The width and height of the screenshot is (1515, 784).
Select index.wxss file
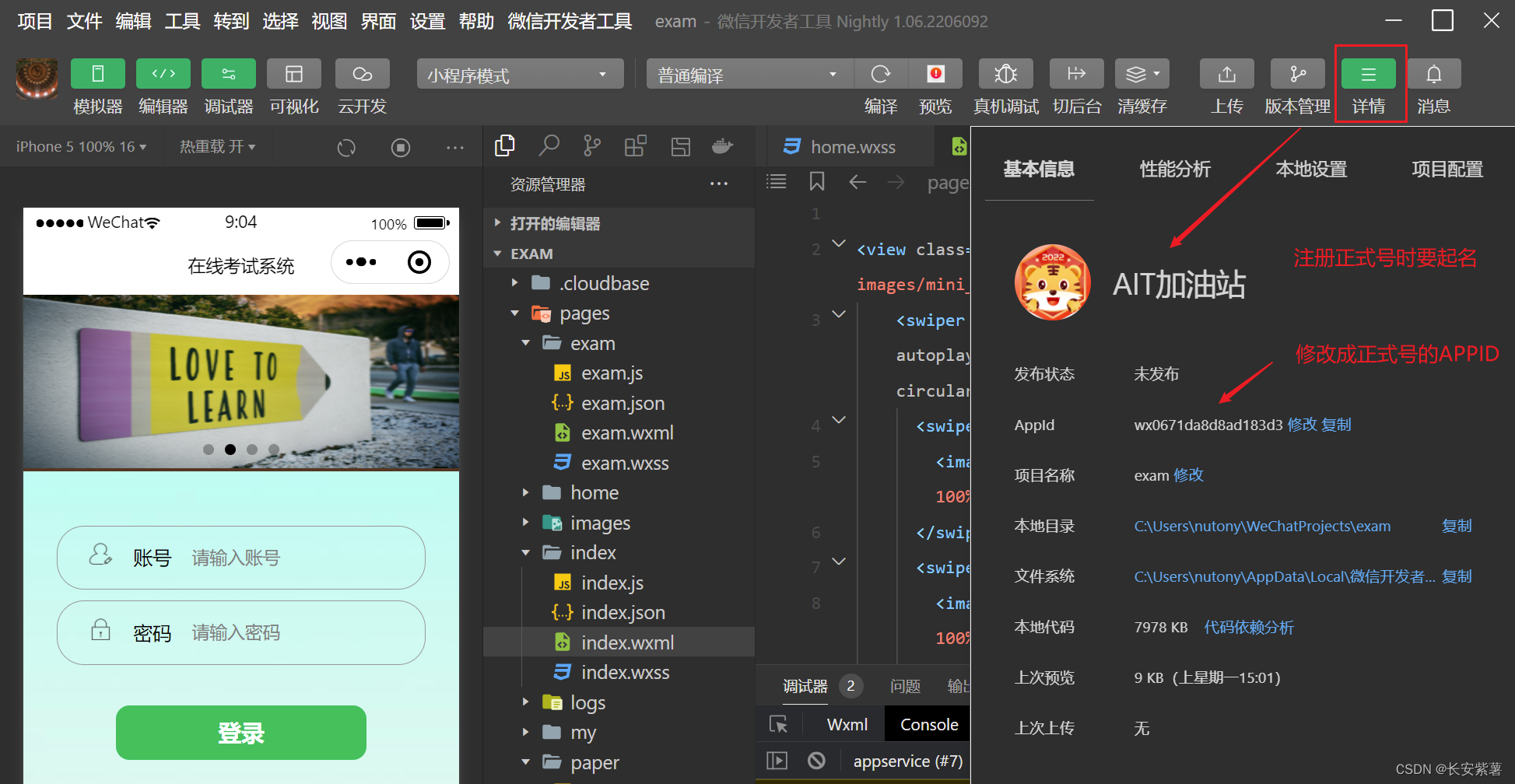coord(619,673)
